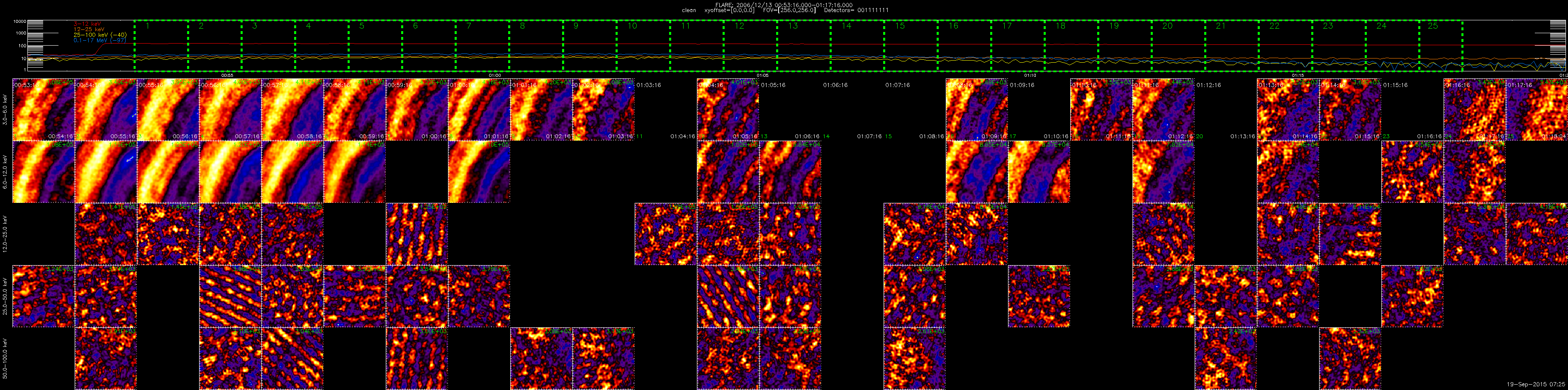Open the 12.0-25.0 keV image for interval 15

click(x=914, y=234)
